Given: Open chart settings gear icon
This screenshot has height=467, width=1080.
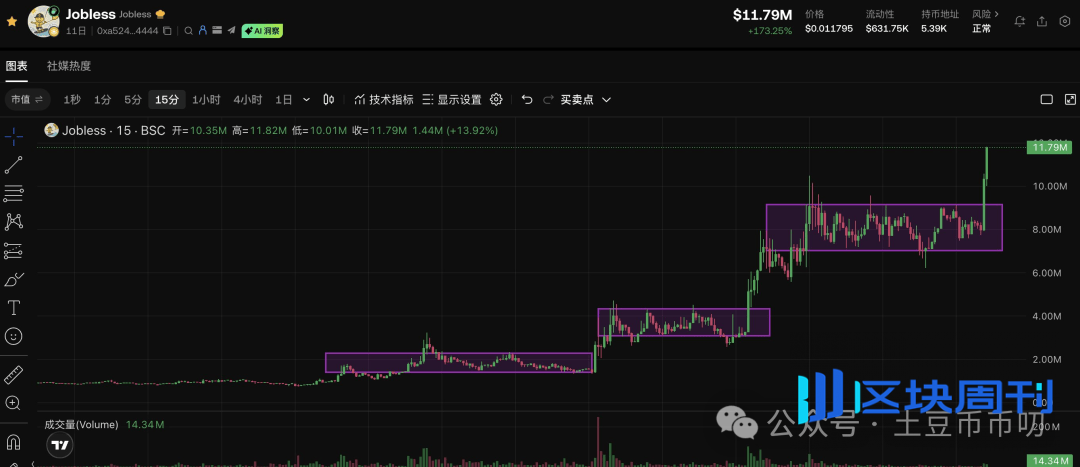Looking at the screenshot, I should tap(496, 100).
